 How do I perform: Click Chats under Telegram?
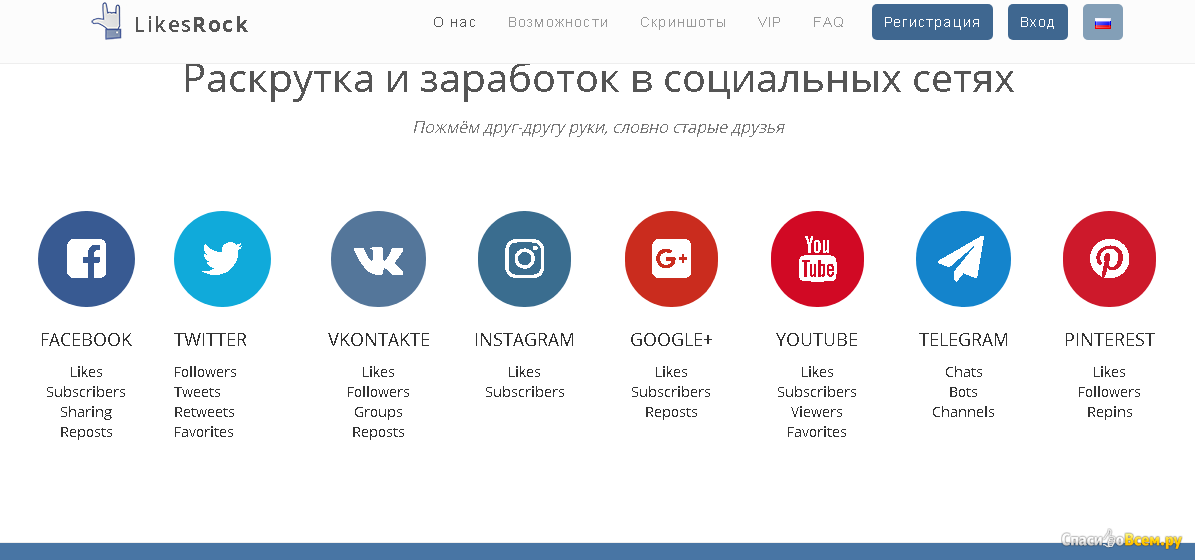point(964,372)
